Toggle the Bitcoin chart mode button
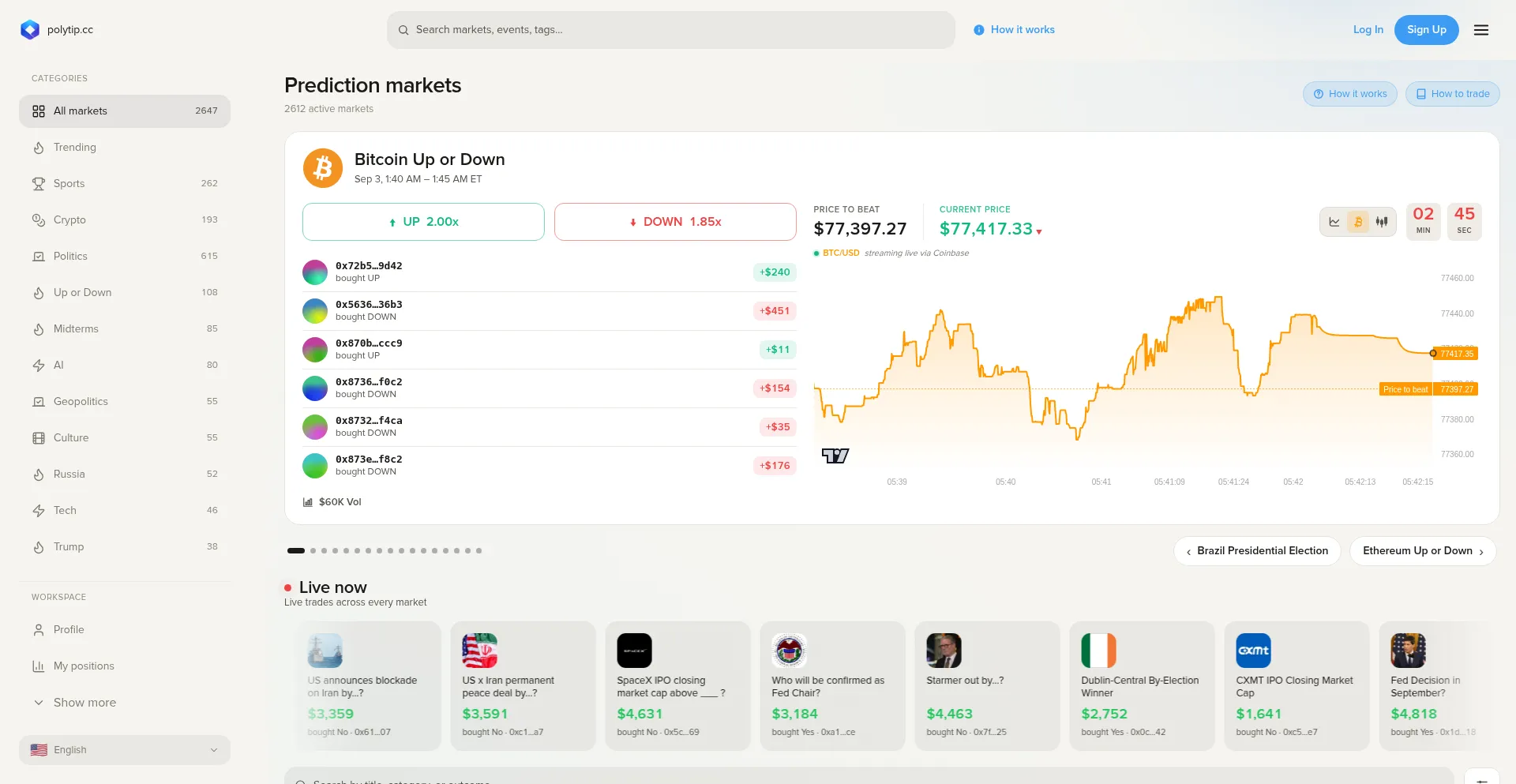This screenshot has height=784, width=1516. tap(1358, 222)
